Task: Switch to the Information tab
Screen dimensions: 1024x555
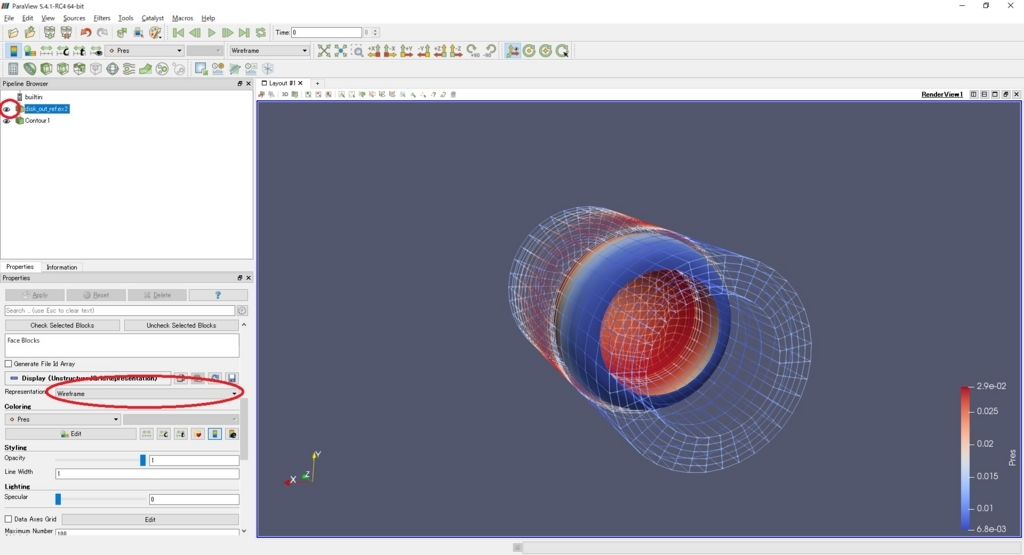Action: (x=61, y=267)
